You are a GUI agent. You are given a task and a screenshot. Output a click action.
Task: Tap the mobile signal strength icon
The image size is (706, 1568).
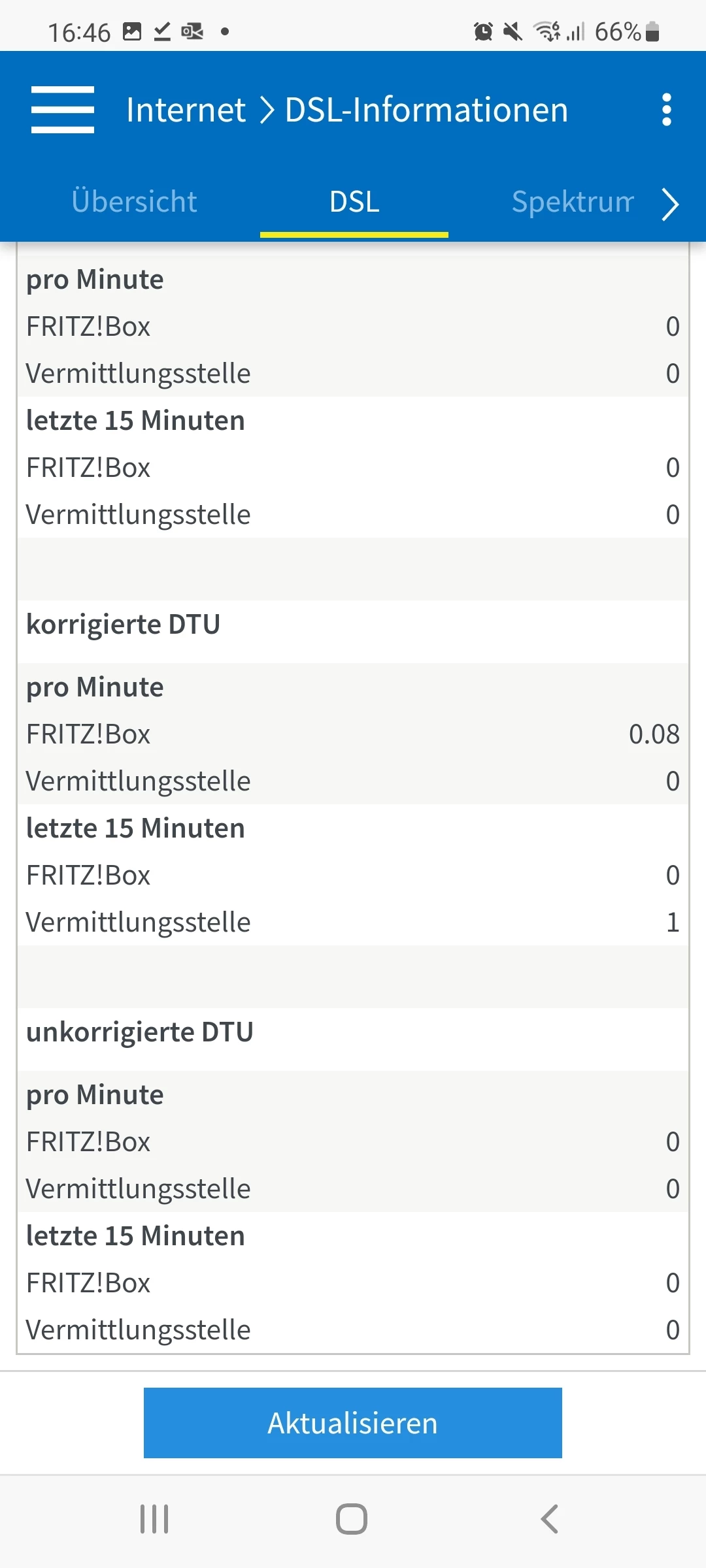coord(575,31)
